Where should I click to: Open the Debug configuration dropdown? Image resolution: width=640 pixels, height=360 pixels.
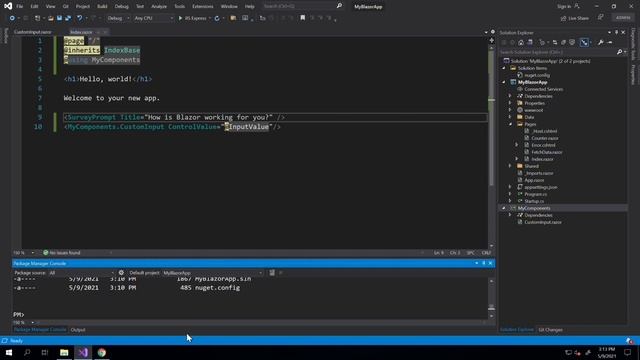[118, 18]
